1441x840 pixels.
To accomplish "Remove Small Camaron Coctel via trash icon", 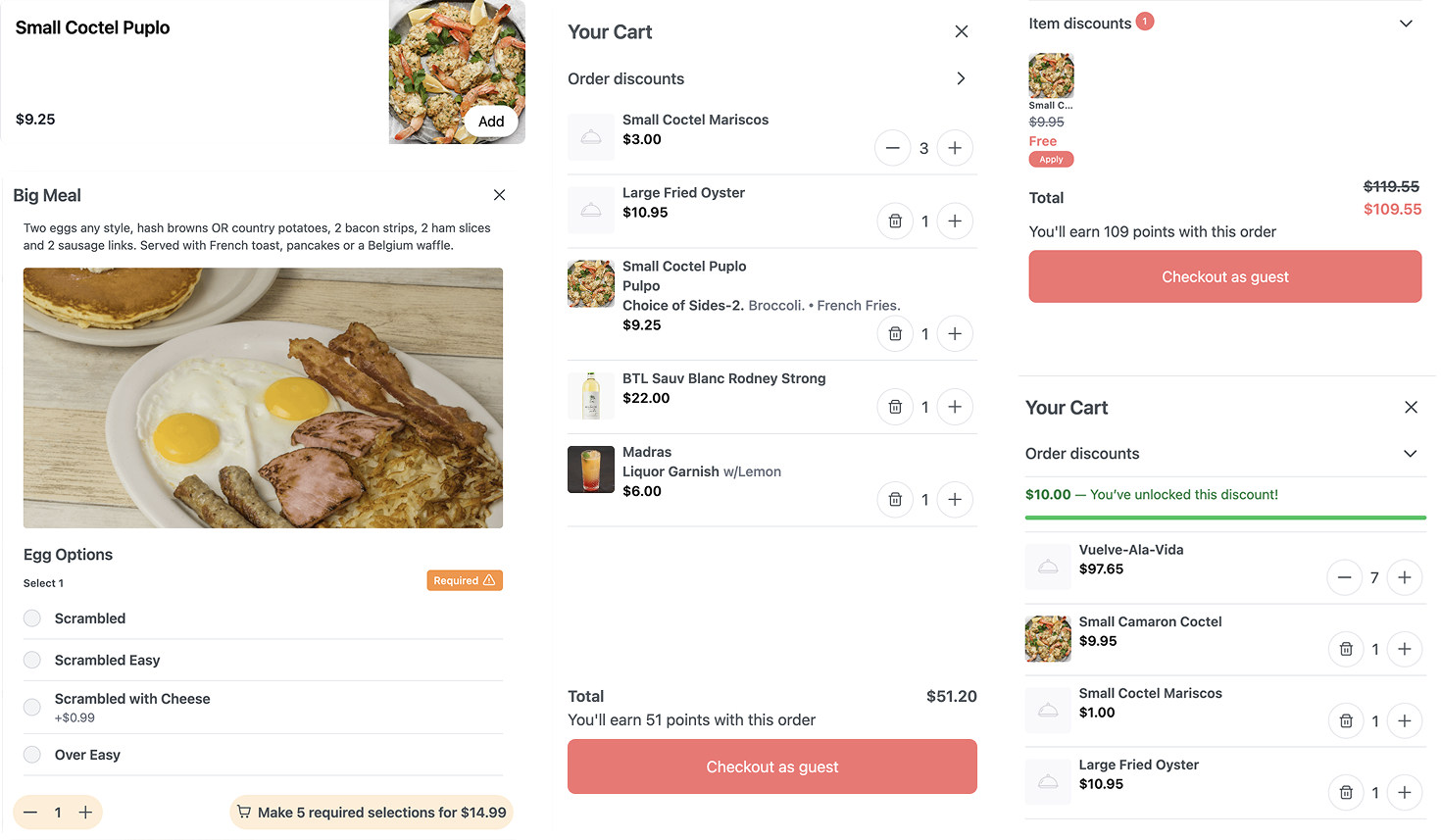I will point(1346,649).
